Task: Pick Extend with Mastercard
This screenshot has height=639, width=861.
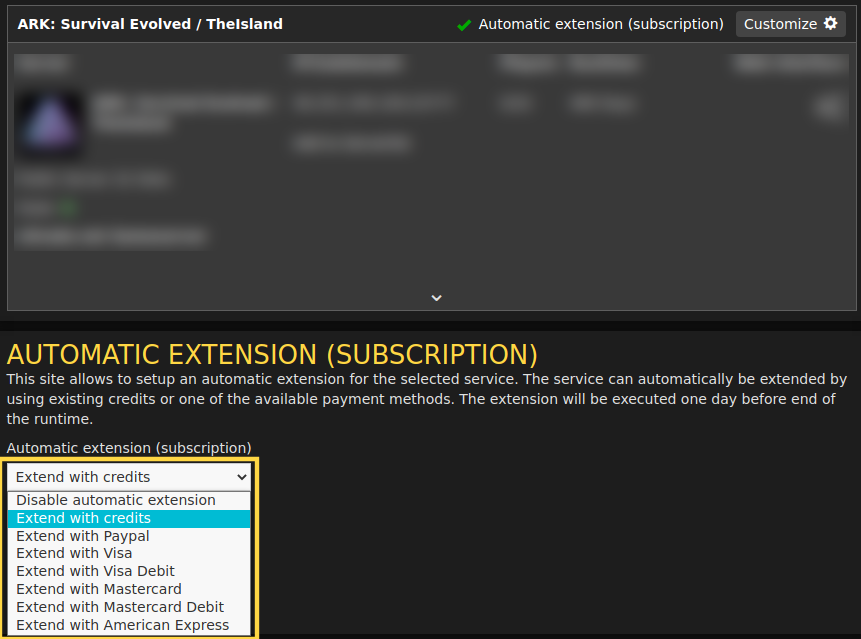Action: click(x=98, y=588)
